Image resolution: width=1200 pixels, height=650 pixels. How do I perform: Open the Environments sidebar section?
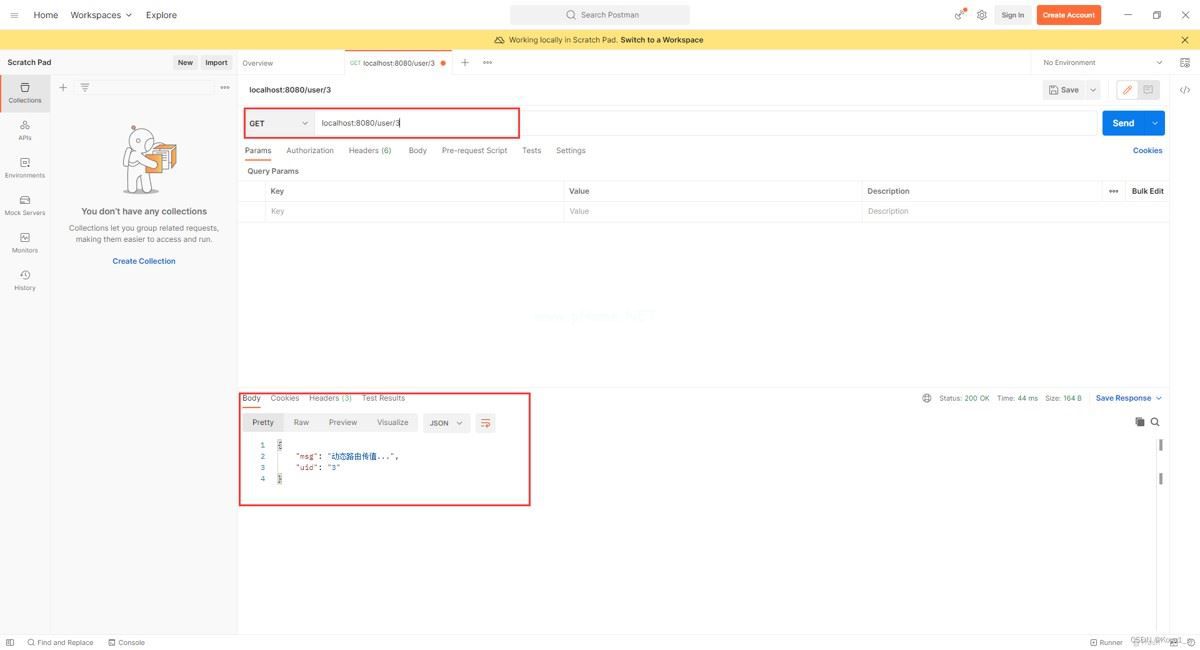(x=25, y=168)
